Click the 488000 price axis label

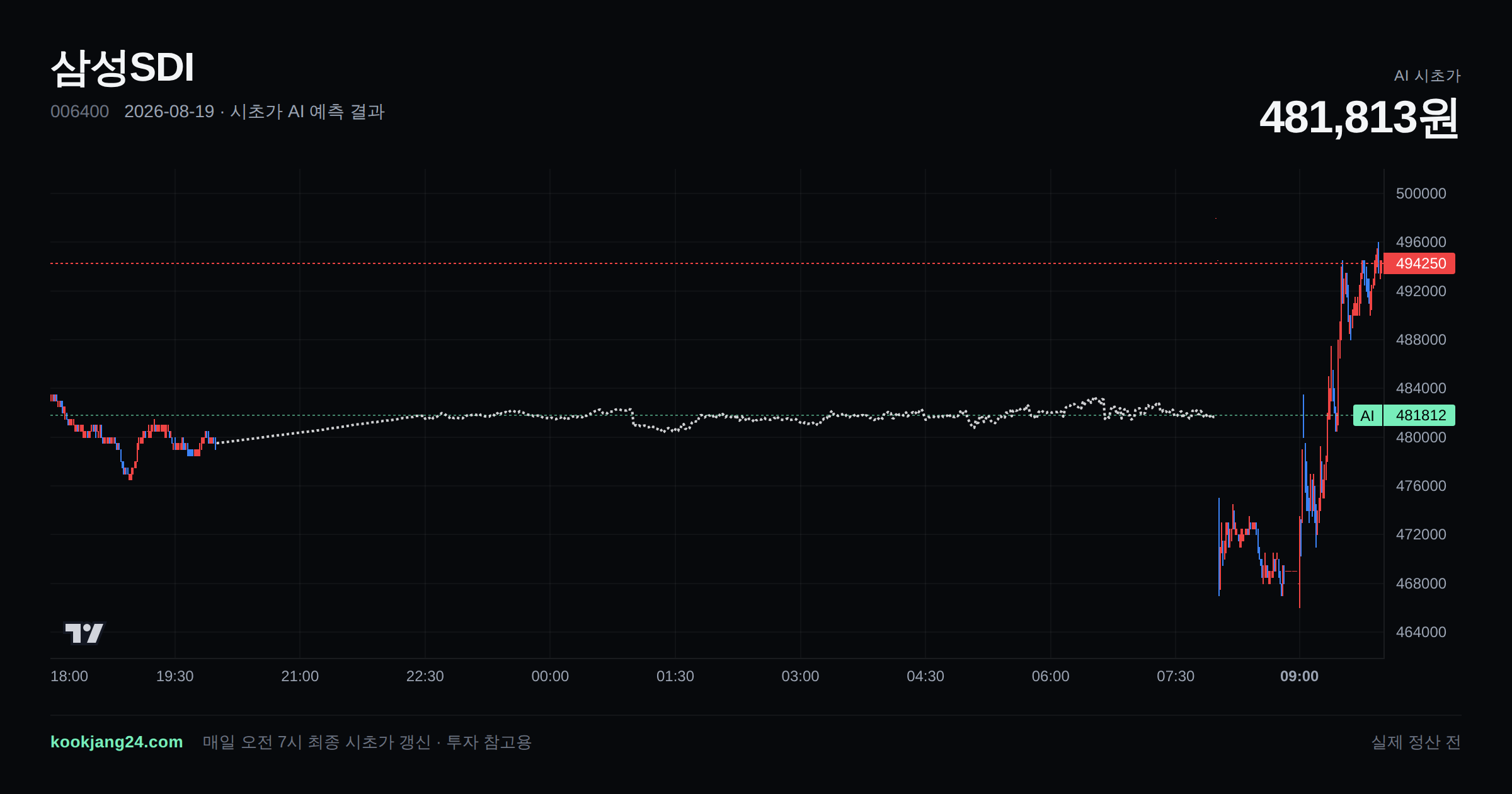[x=1421, y=340]
